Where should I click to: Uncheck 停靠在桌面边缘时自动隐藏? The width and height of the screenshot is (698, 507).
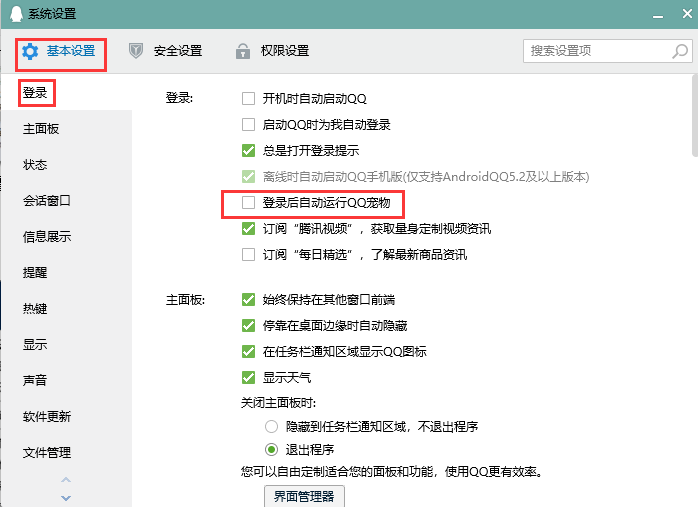click(x=248, y=326)
